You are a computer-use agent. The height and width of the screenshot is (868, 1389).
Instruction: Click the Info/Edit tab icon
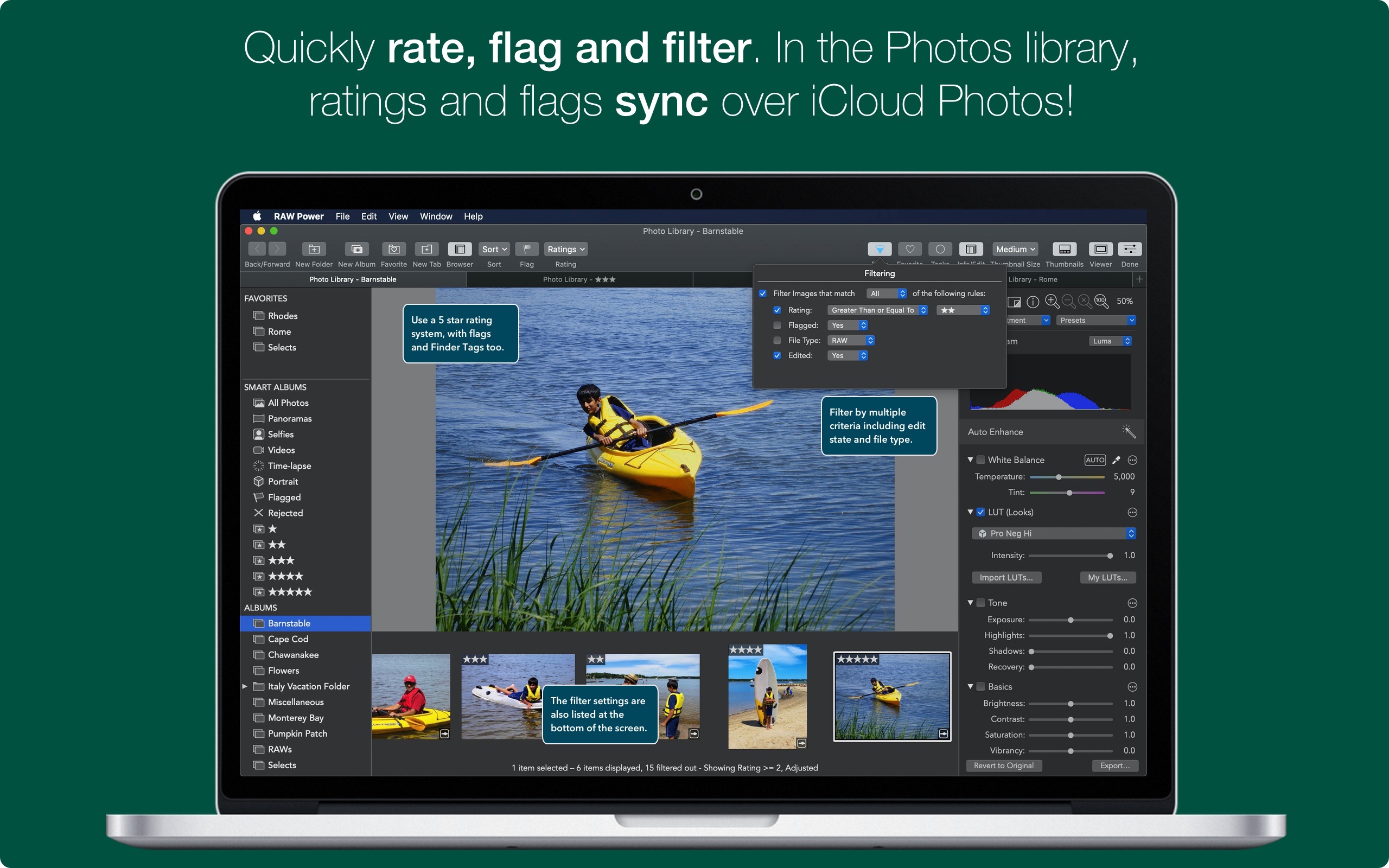pos(971,251)
